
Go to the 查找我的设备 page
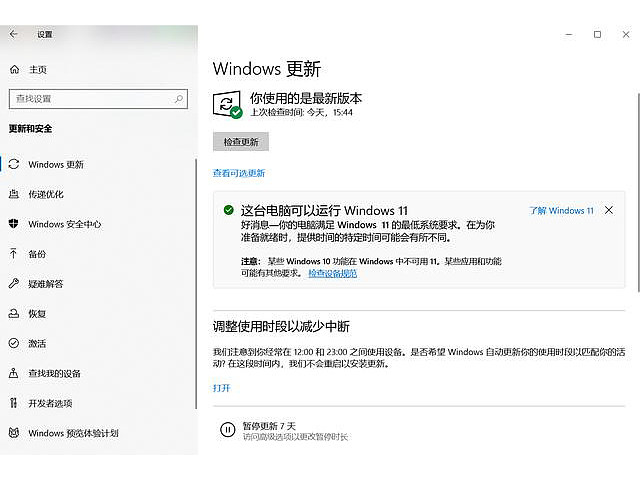tap(55, 373)
